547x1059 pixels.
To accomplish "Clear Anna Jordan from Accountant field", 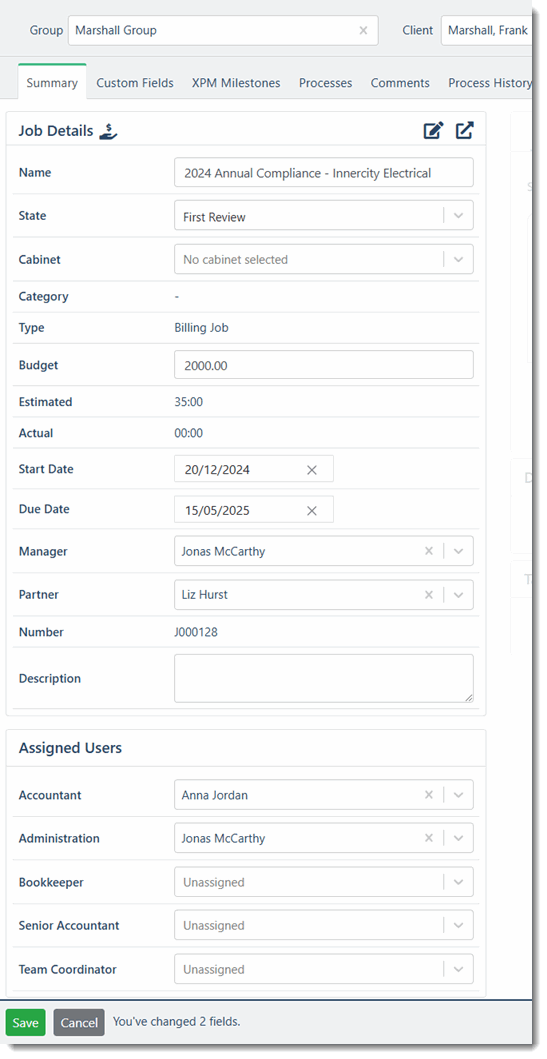I will tap(429, 795).
